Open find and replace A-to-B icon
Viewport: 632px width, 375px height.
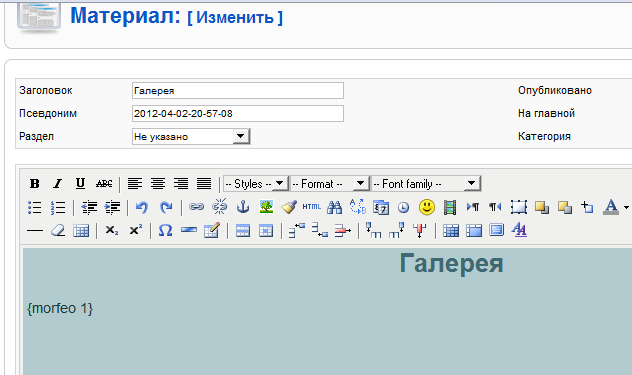pyautogui.click(x=358, y=206)
